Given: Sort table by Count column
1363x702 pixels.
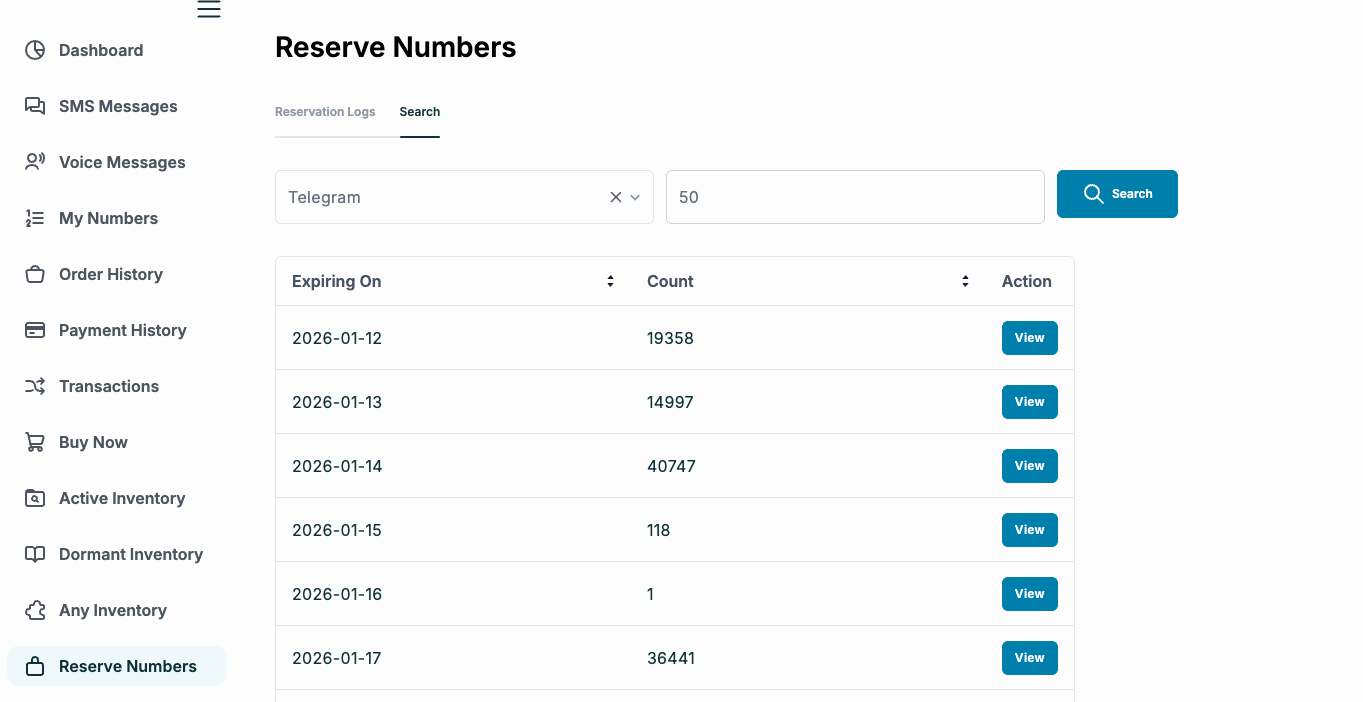Looking at the screenshot, I should tap(965, 281).
